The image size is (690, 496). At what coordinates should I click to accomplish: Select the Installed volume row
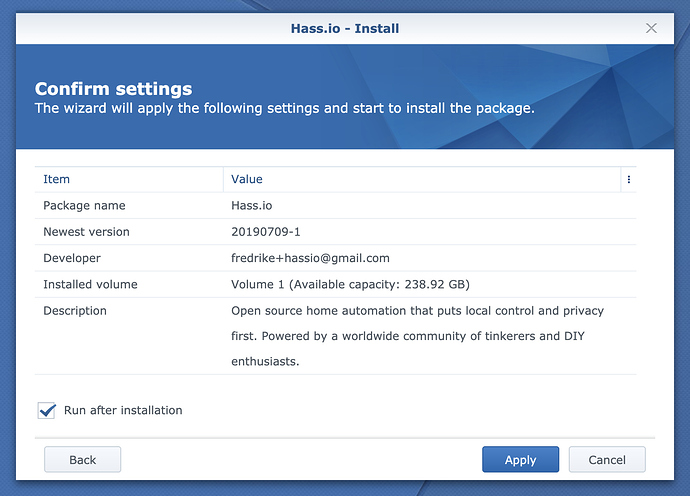(x=335, y=284)
